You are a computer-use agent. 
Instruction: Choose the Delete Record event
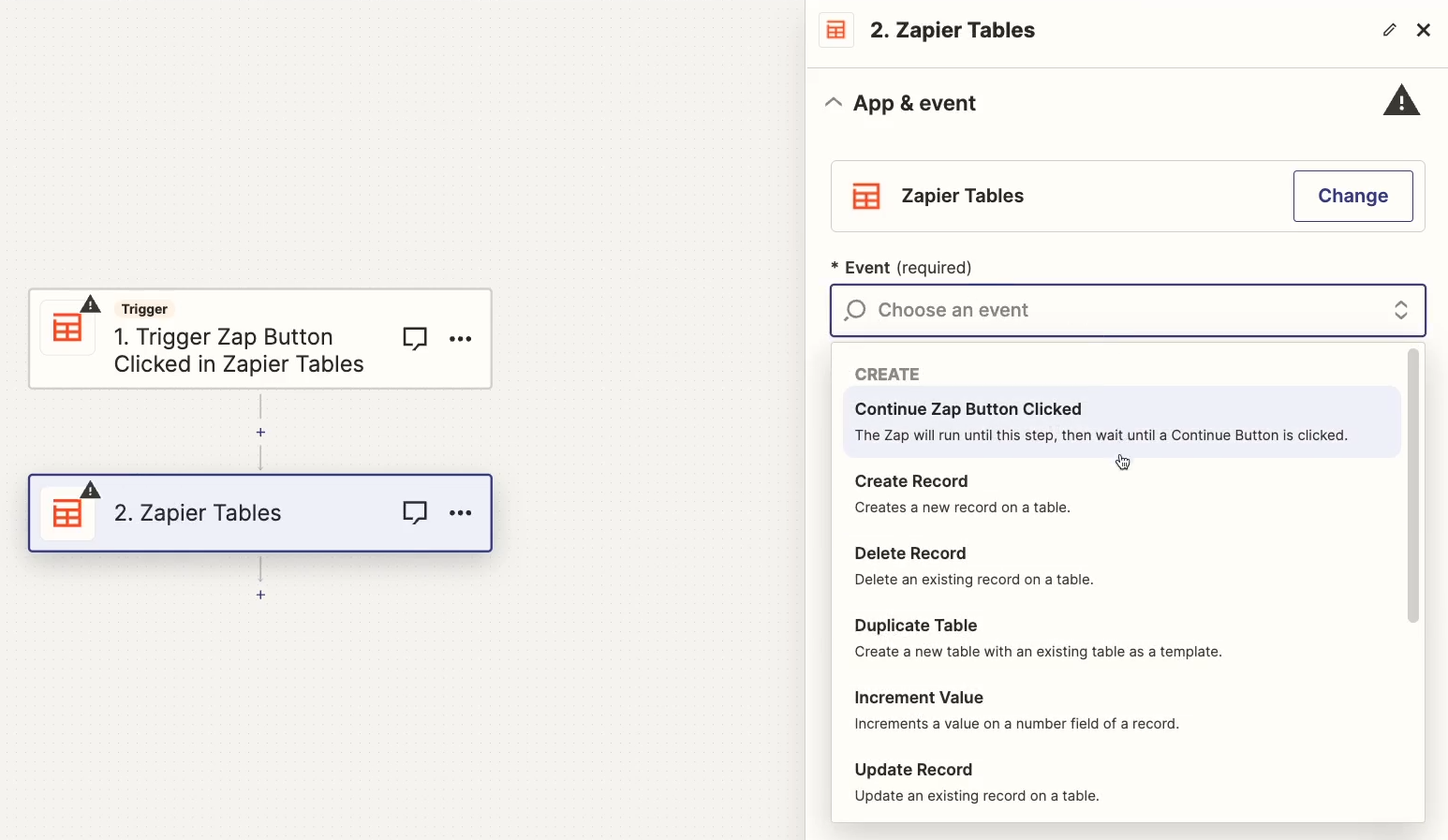[x=1122, y=566]
